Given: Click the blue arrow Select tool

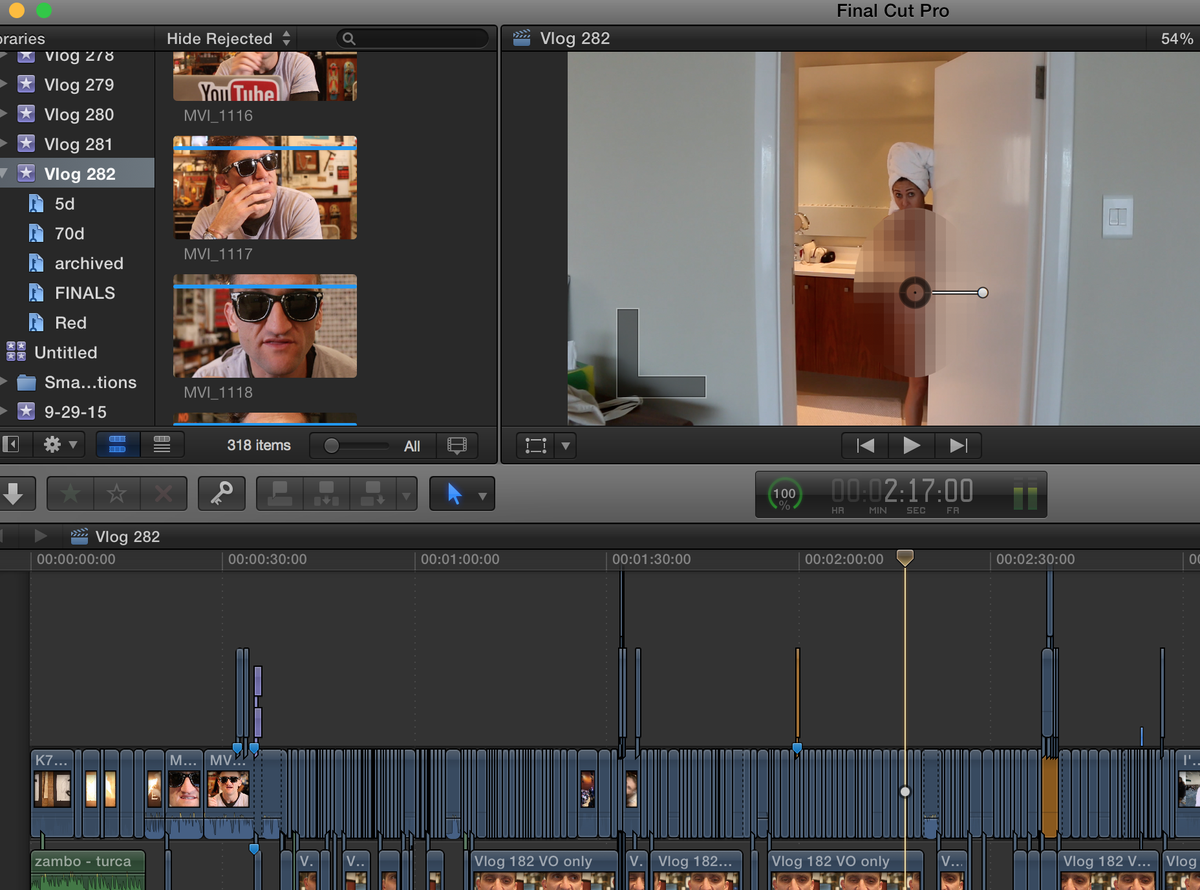Looking at the screenshot, I should click(455, 493).
